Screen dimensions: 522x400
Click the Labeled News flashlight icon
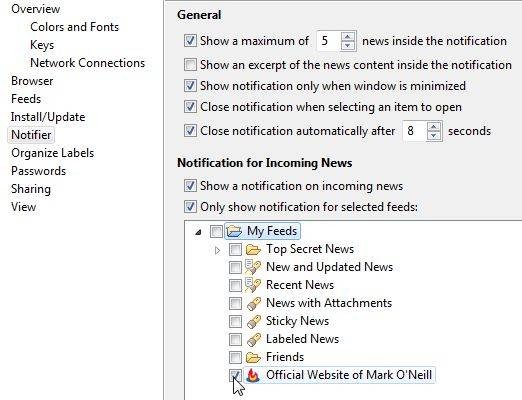(253, 339)
